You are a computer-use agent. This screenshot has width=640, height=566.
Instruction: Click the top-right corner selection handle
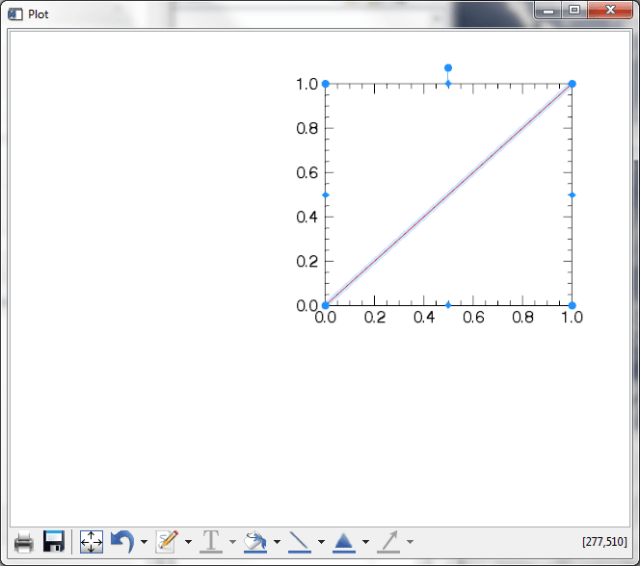click(x=572, y=84)
